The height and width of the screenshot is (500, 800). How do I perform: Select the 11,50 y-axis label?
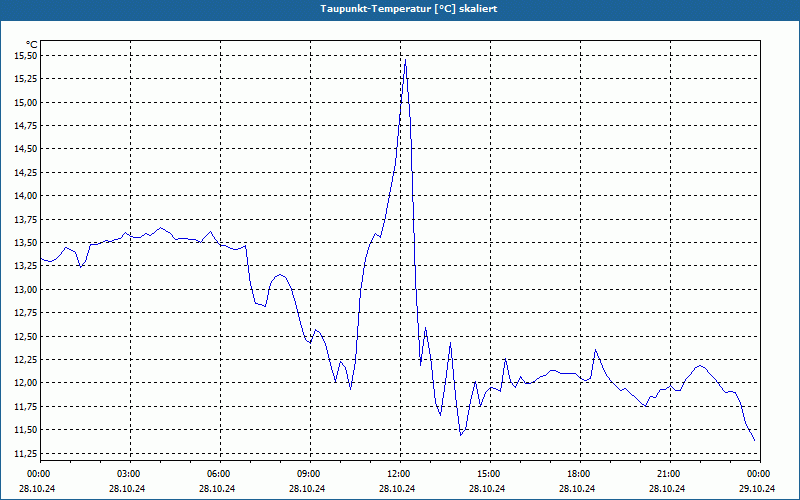coord(25,430)
